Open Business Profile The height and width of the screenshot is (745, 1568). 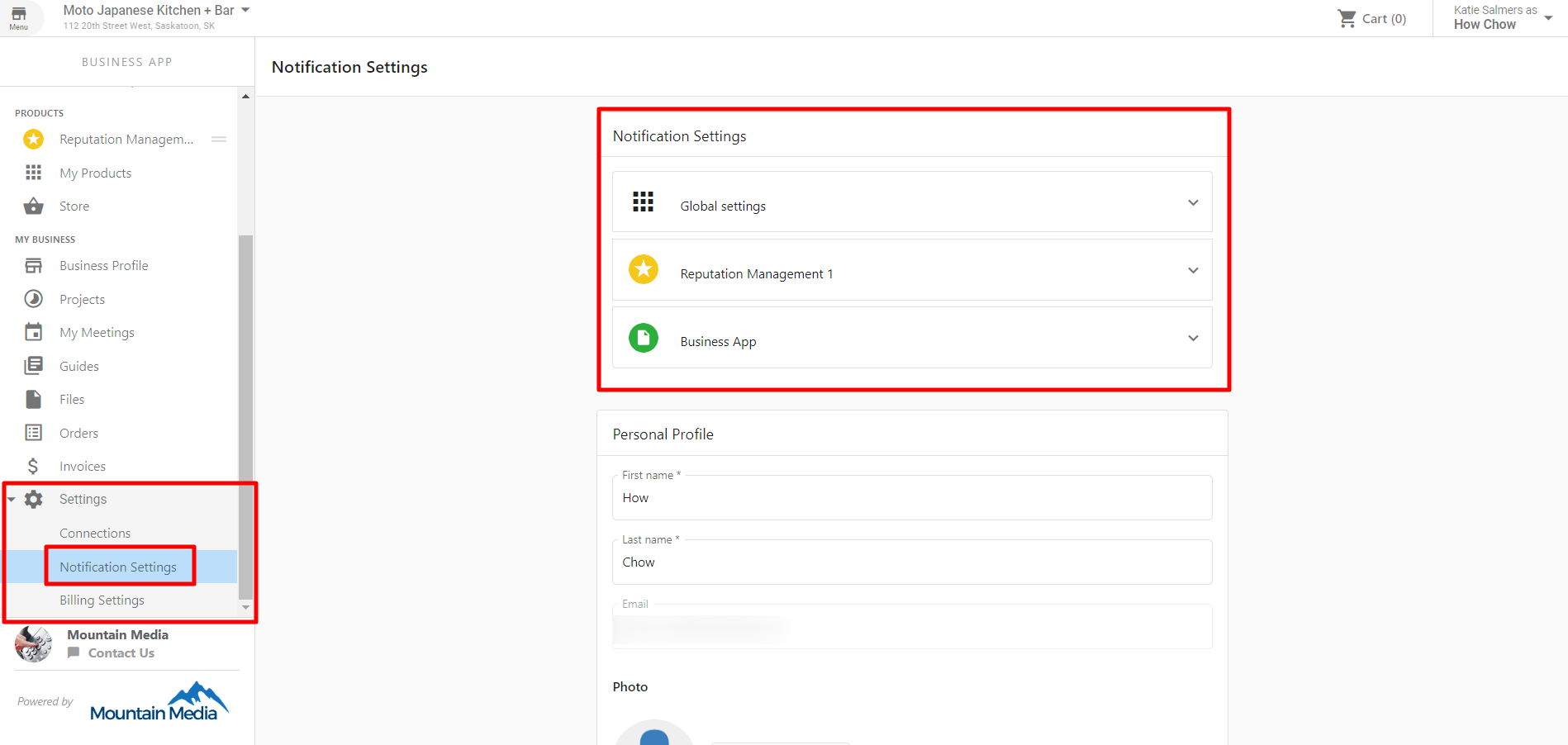click(x=103, y=265)
